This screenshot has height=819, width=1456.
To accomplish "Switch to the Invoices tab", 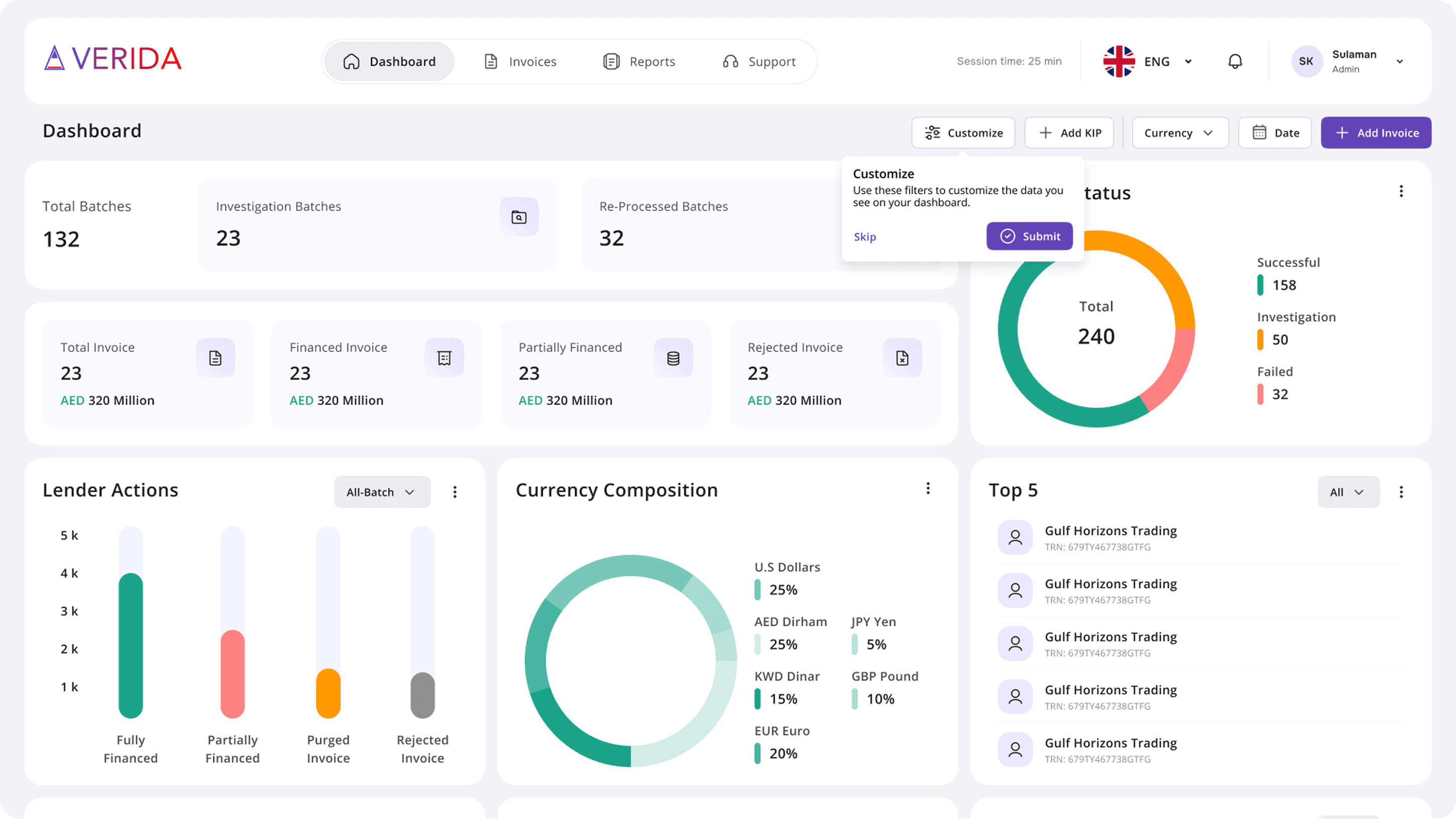I will (521, 61).
